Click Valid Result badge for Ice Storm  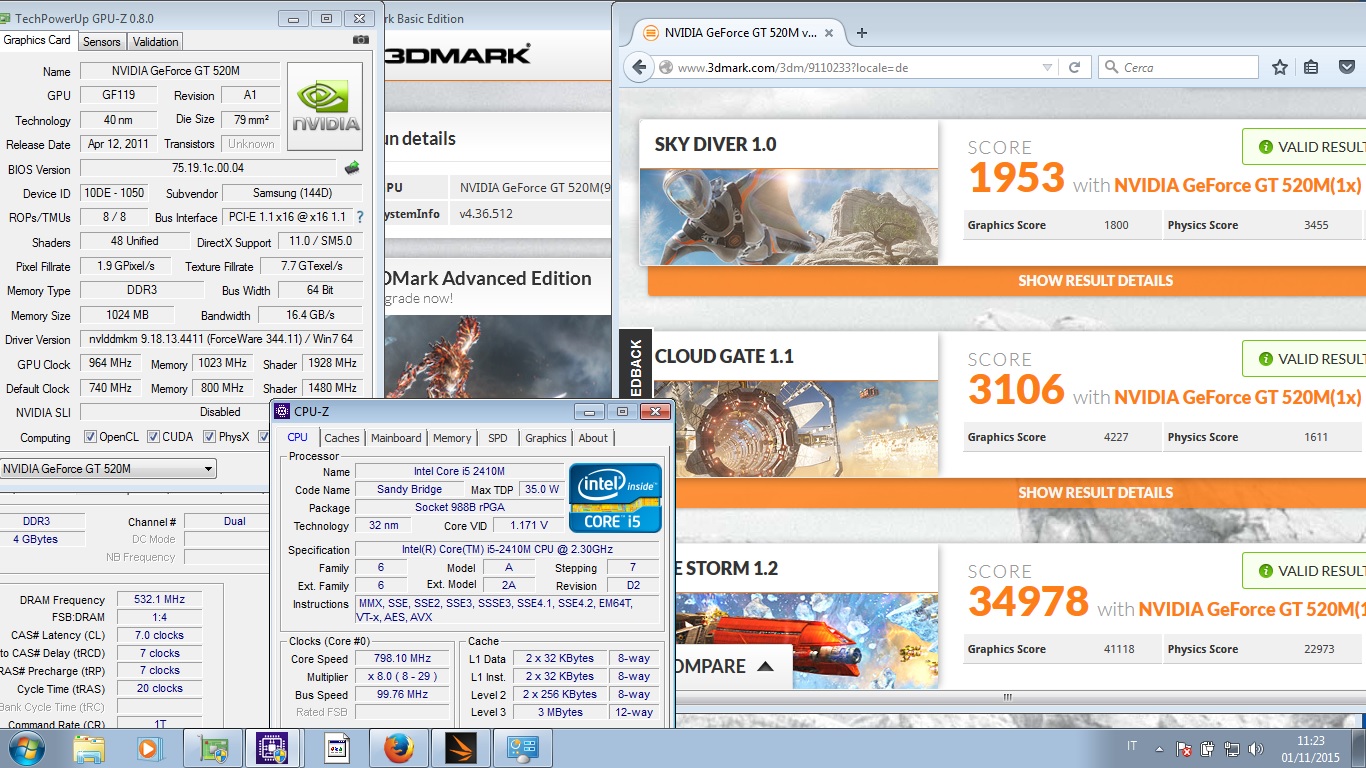[x=1304, y=571]
